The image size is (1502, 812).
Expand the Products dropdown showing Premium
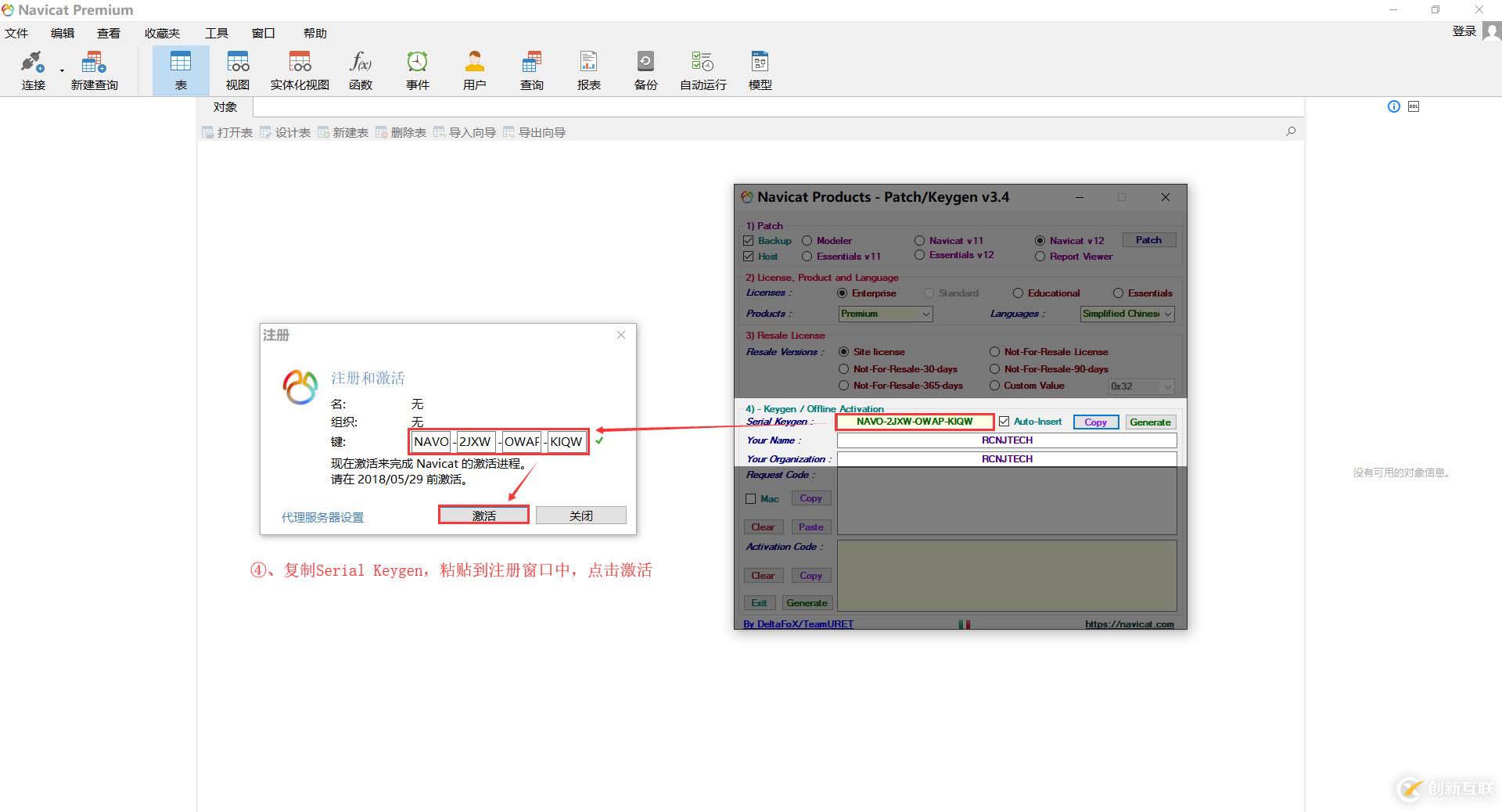pyautogui.click(x=886, y=314)
